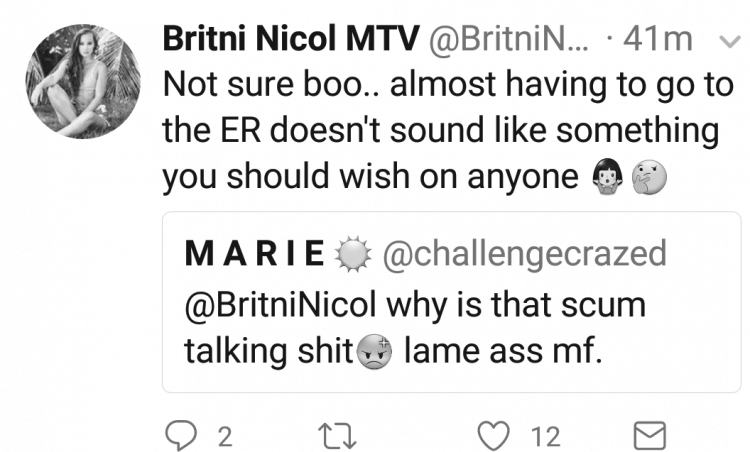The image size is (750, 452).
Task: Retweet using the retweet arrows icon
Action: click(x=337, y=435)
